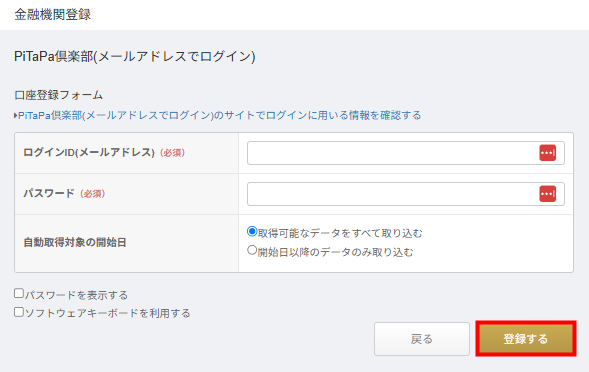589x372 pixels.
Task: Click the パスワード row label
Action: pos(49,194)
